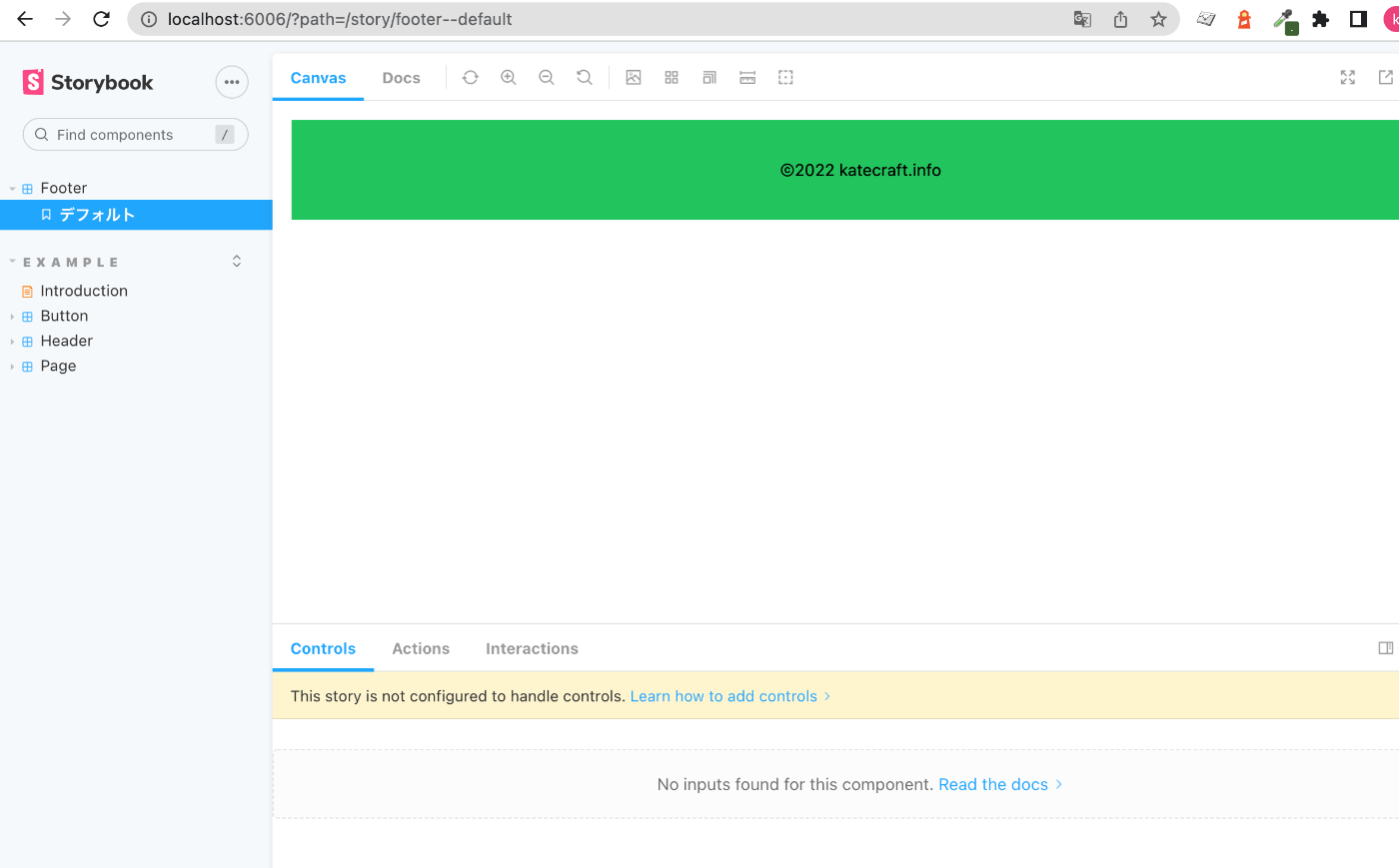Change the preview background
This screenshot has height=868, width=1399.
pyautogui.click(x=634, y=78)
